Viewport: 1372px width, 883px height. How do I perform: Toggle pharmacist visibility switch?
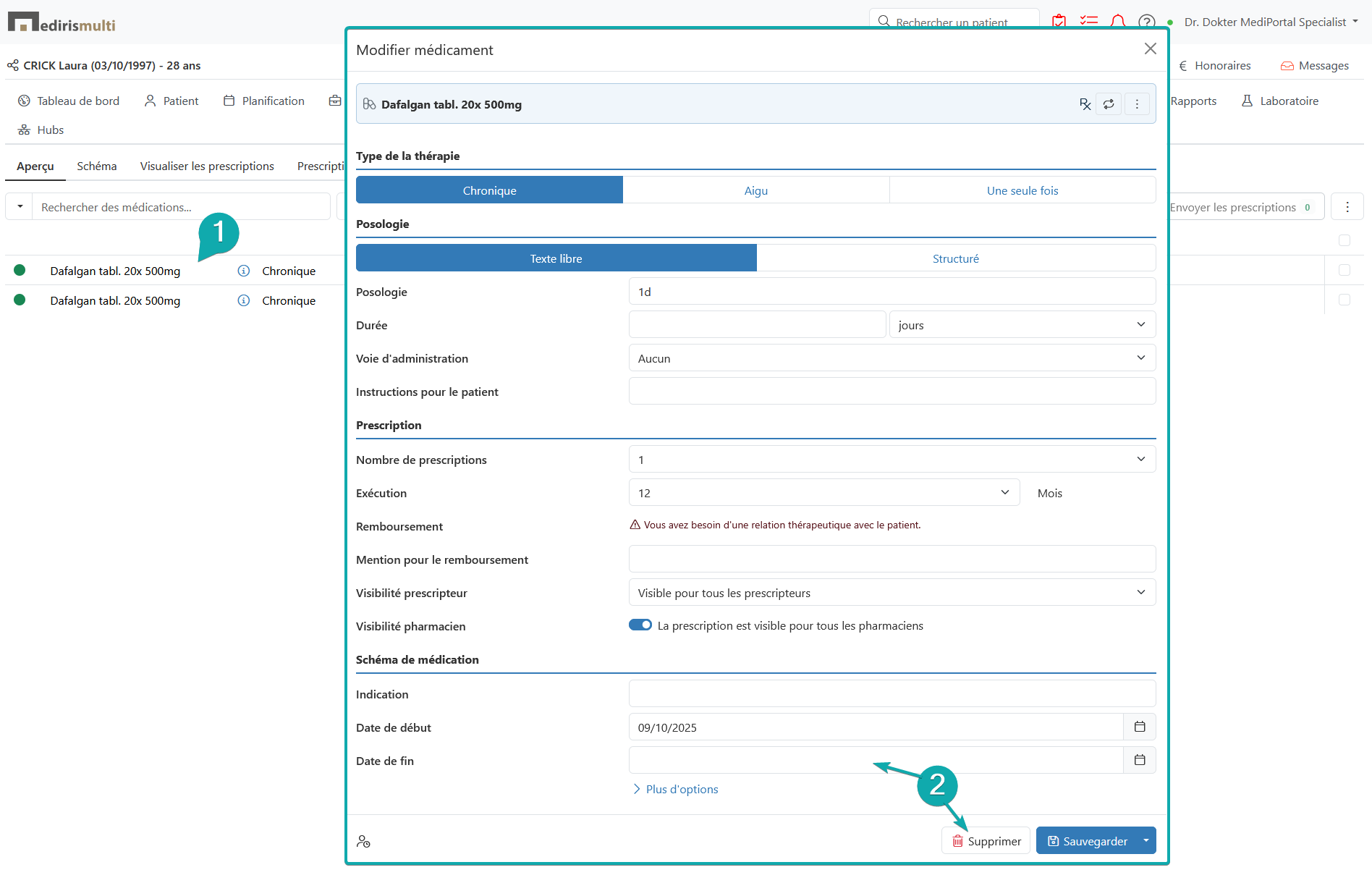pyautogui.click(x=640, y=625)
